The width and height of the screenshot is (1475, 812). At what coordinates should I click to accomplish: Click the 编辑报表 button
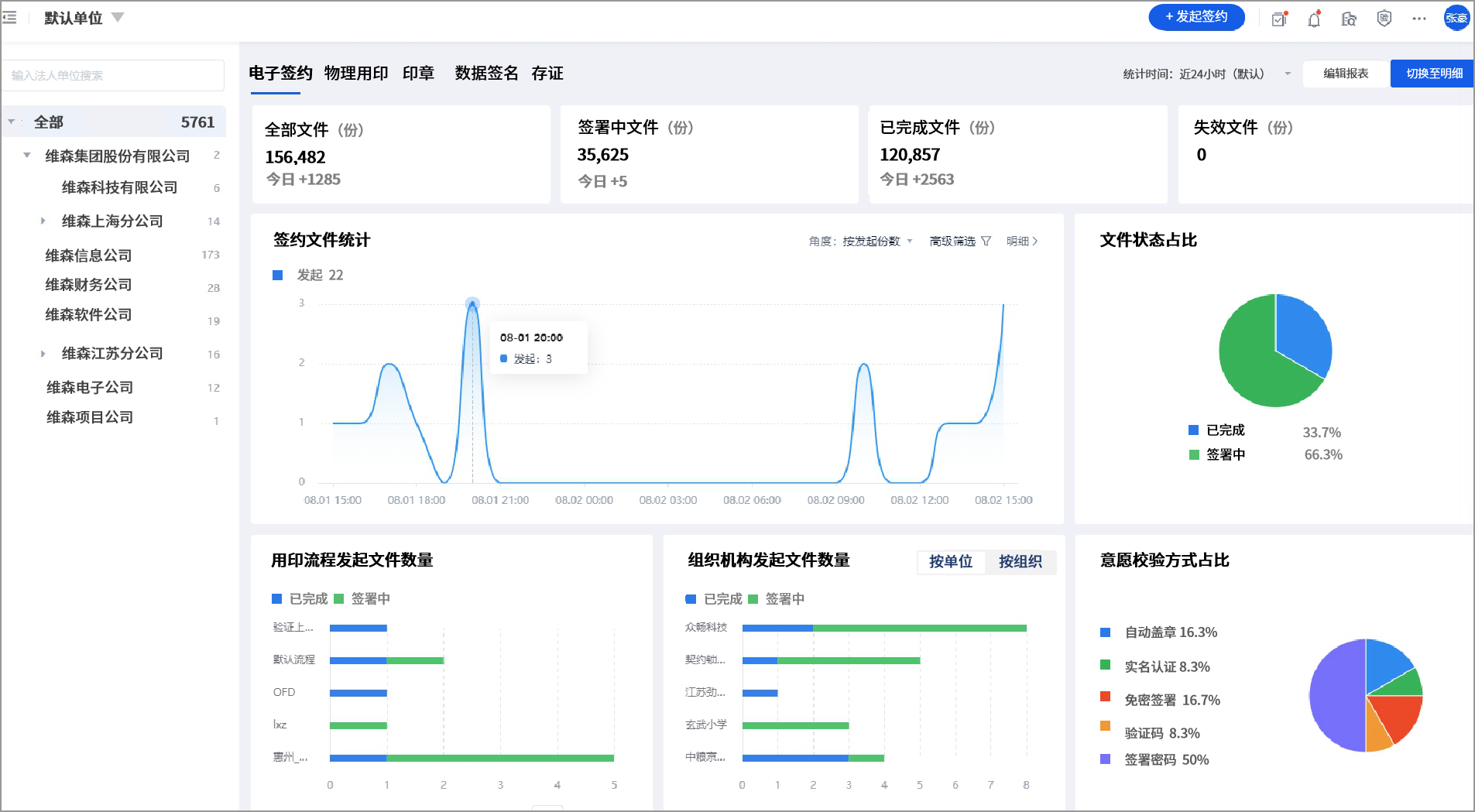(x=1346, y=74)
